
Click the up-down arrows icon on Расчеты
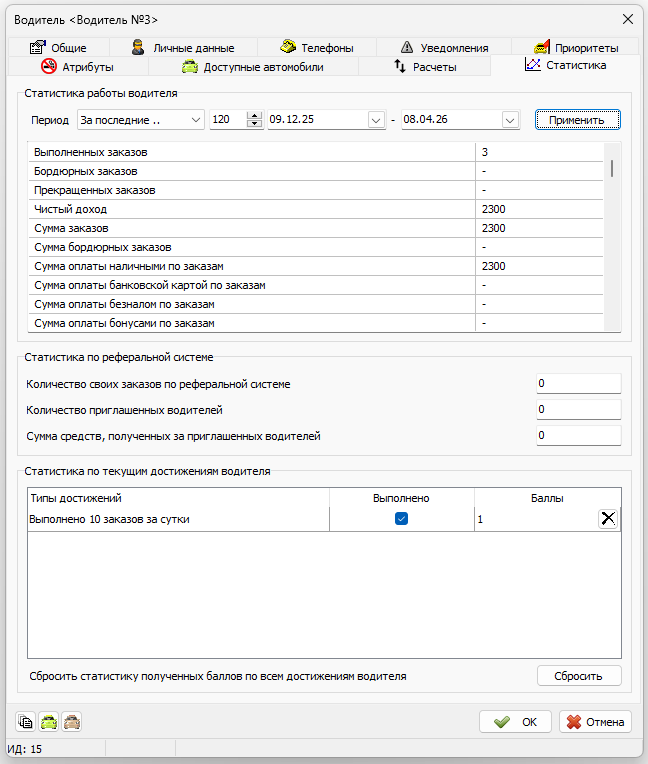400,66
